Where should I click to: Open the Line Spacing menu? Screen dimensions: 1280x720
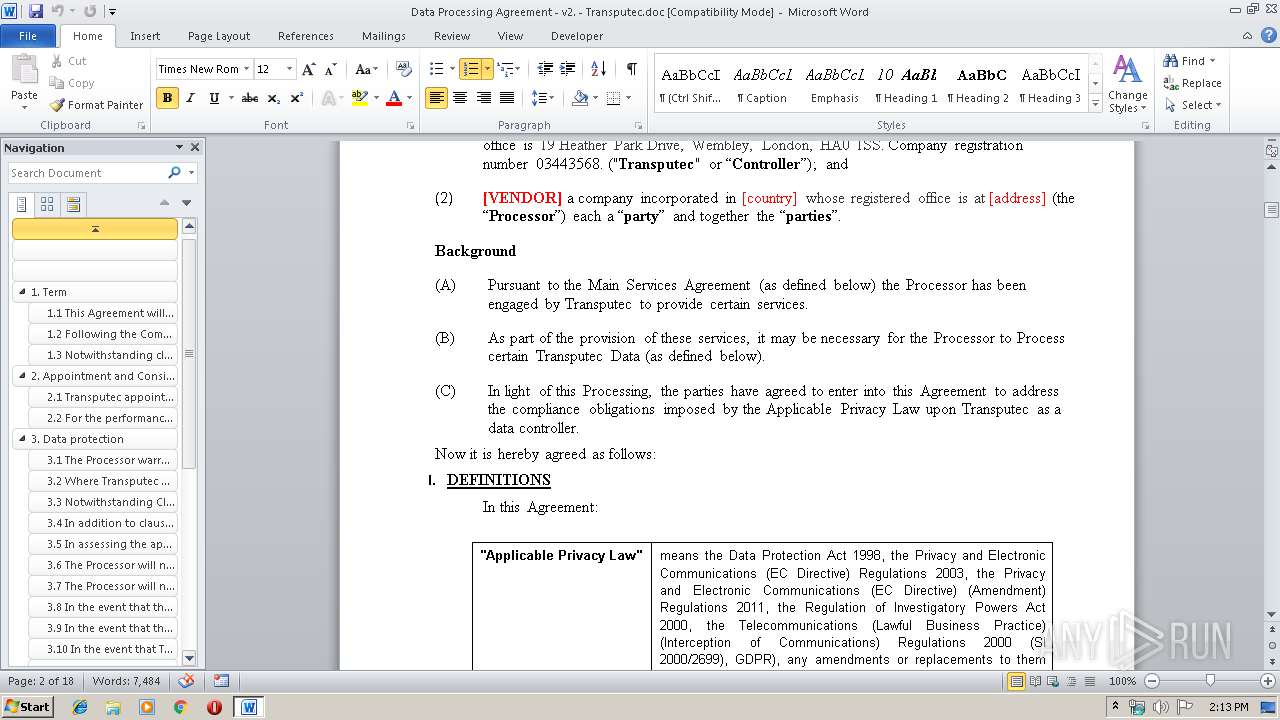click(542, 98)
